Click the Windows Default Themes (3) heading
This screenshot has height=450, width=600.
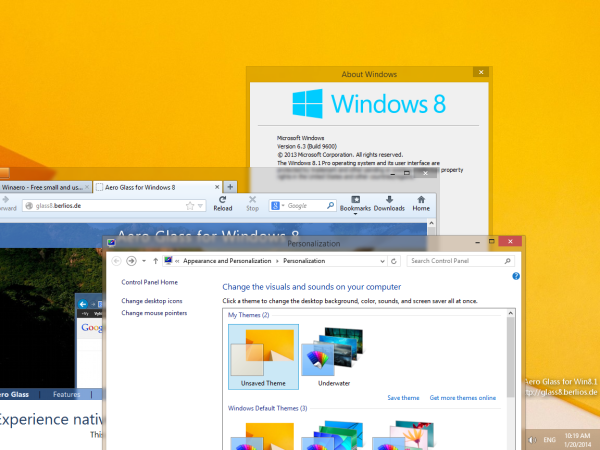coord(267,408)
